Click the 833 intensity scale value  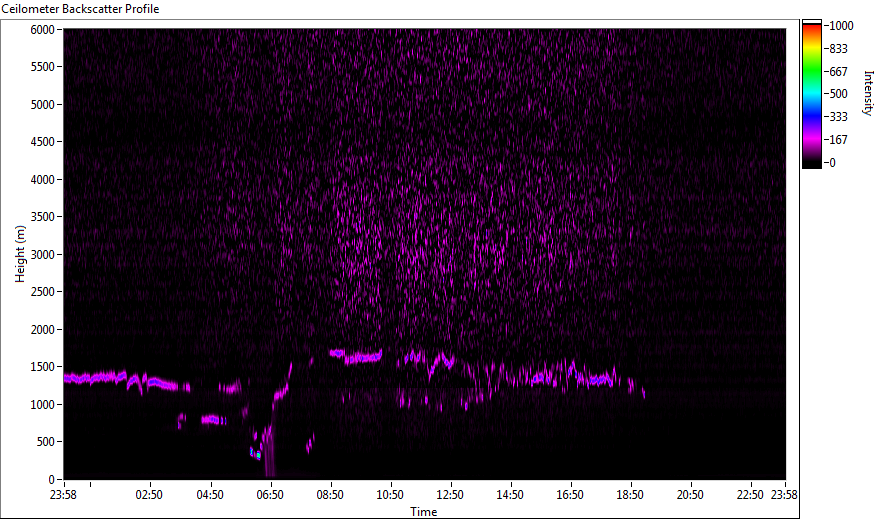pyautogui.click(x=838, y=49)
